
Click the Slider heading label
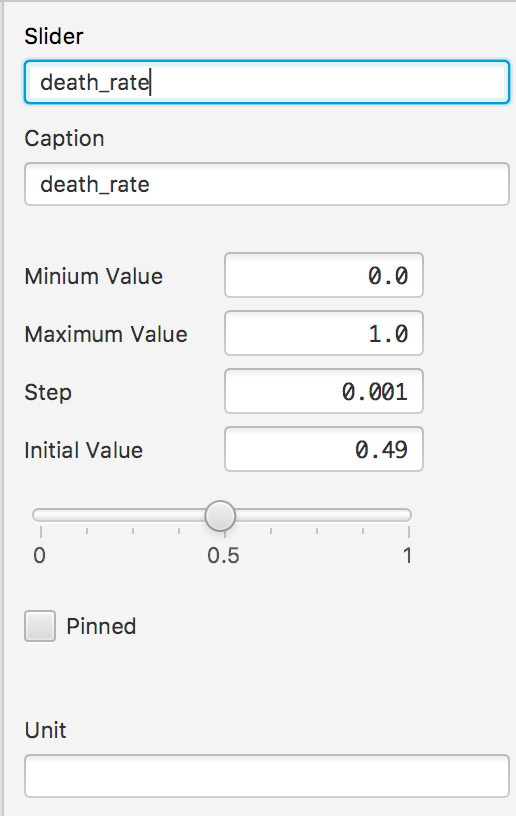54,36
